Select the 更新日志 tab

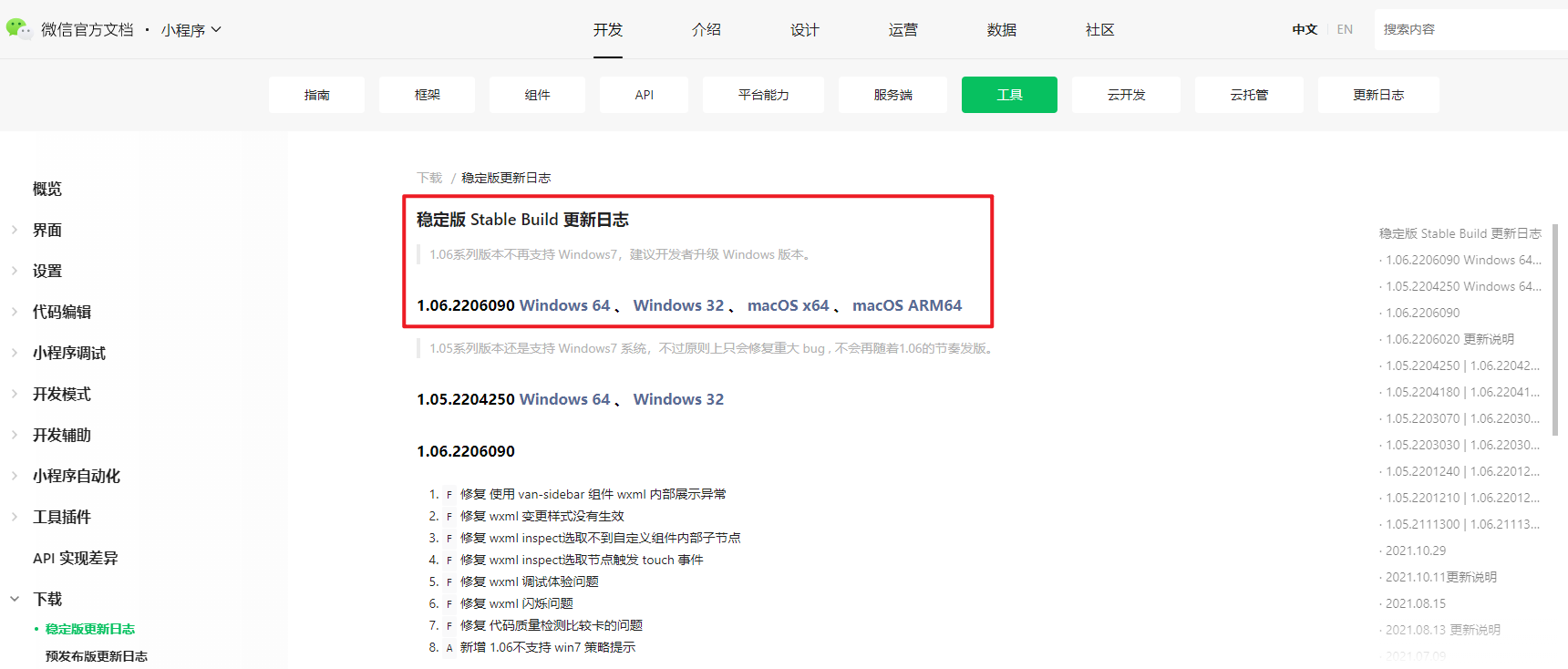(1378, 95)
